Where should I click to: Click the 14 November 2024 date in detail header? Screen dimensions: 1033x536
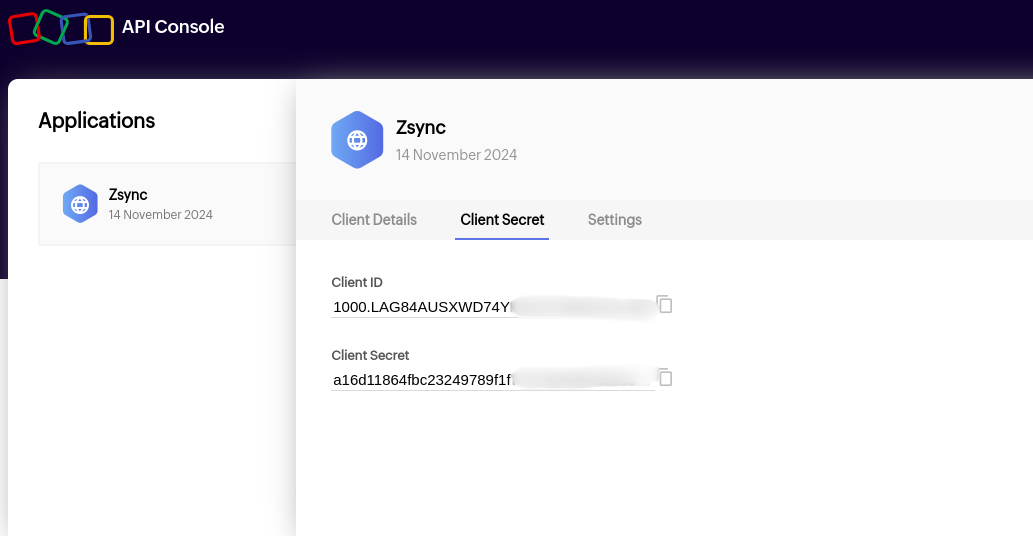(456, 155)
